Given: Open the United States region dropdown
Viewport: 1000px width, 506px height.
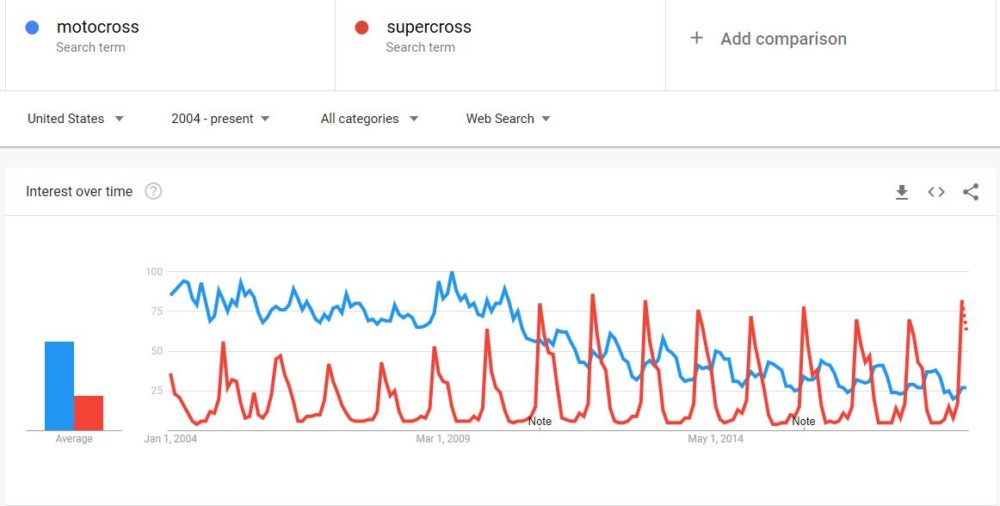Looking at the screenshot, I should pos(76,119).
